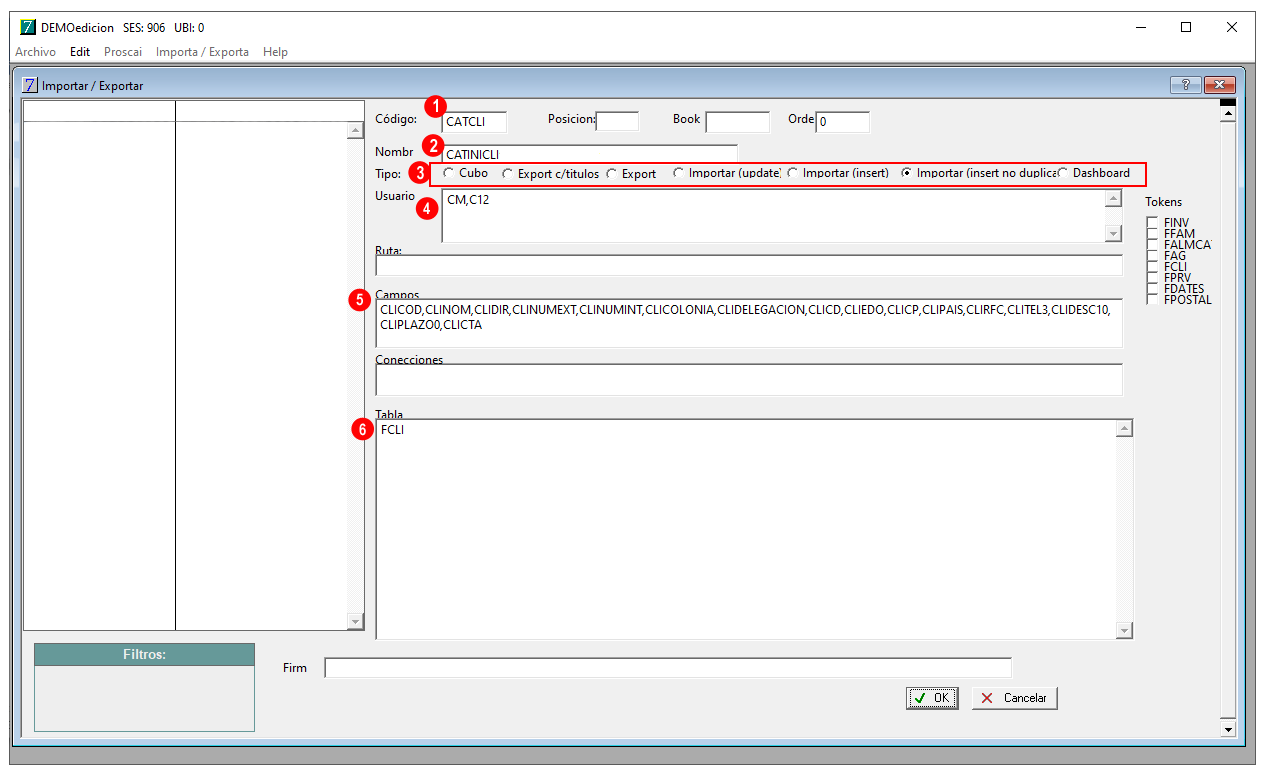This screenshot has height=771, width=1262.
Task: Click dialog right scrollbar up arrow
Action: point(1228,113)
